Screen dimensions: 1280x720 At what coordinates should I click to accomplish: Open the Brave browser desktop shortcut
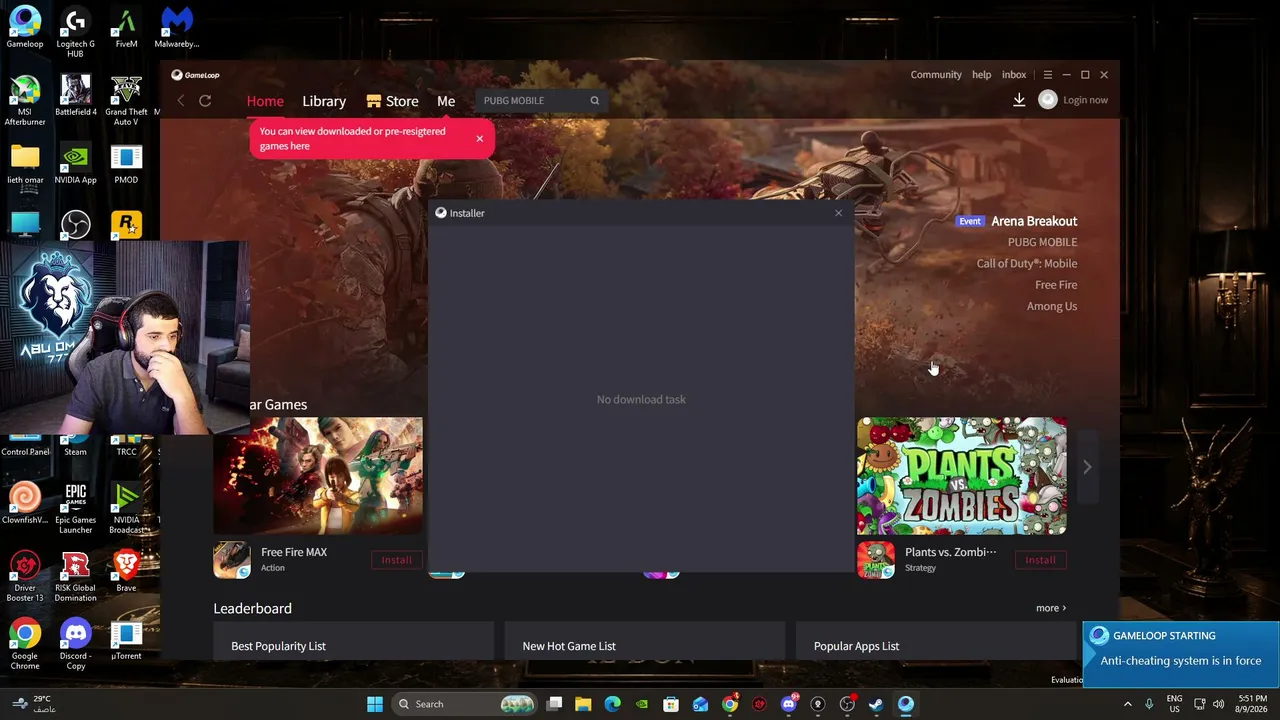coord(126,572)
